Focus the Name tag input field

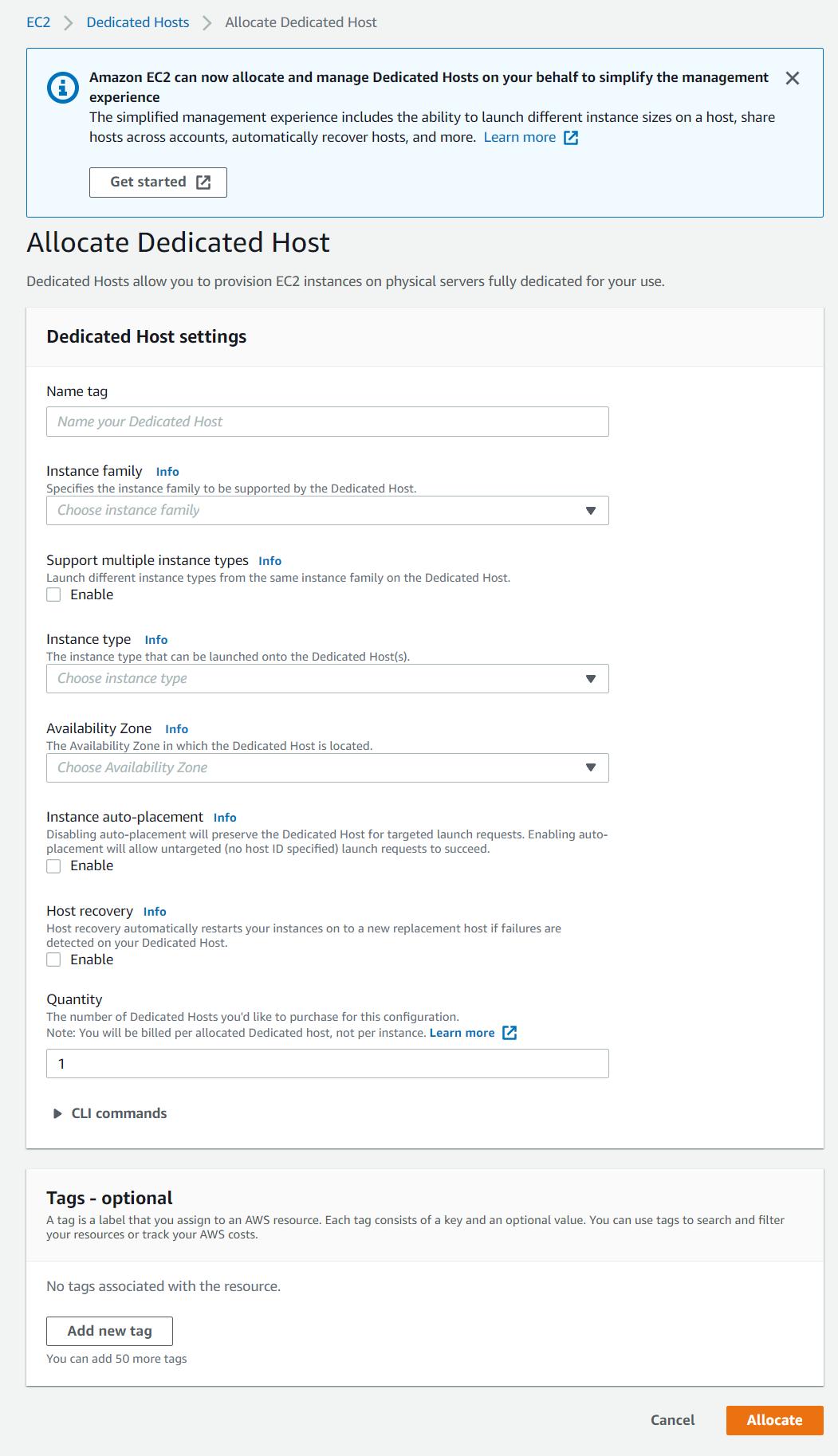coord(328,422)
